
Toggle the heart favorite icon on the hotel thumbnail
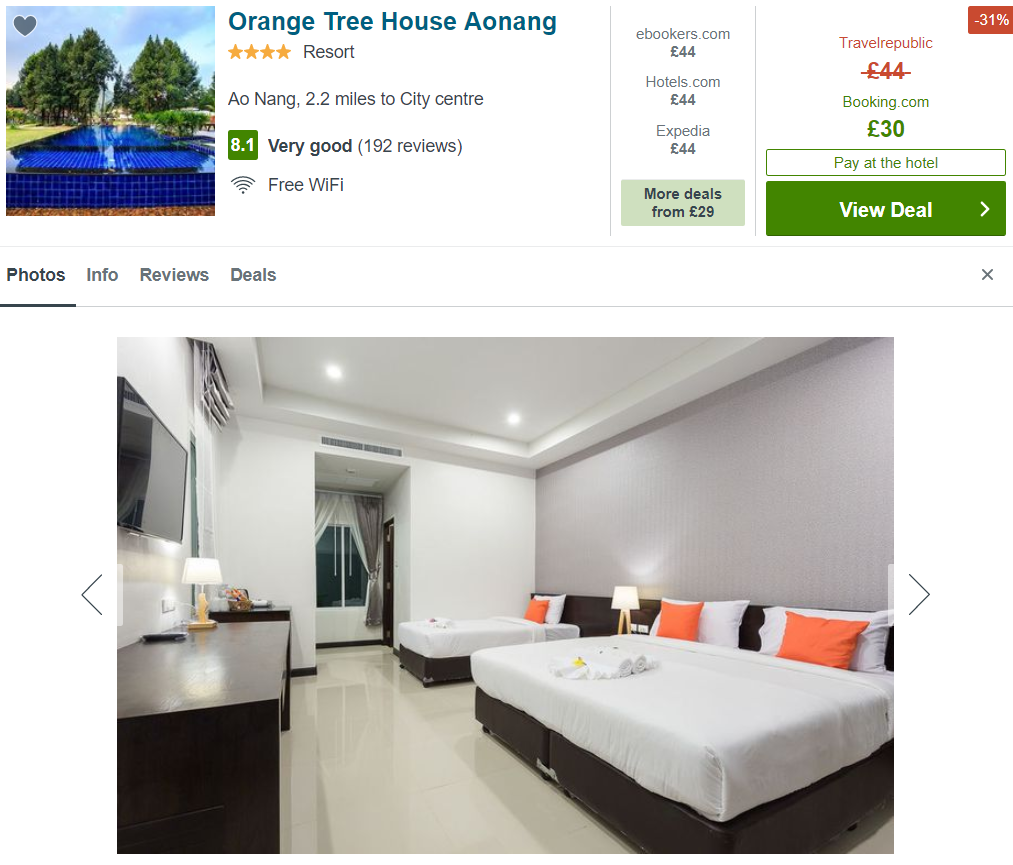click(25, 26)
